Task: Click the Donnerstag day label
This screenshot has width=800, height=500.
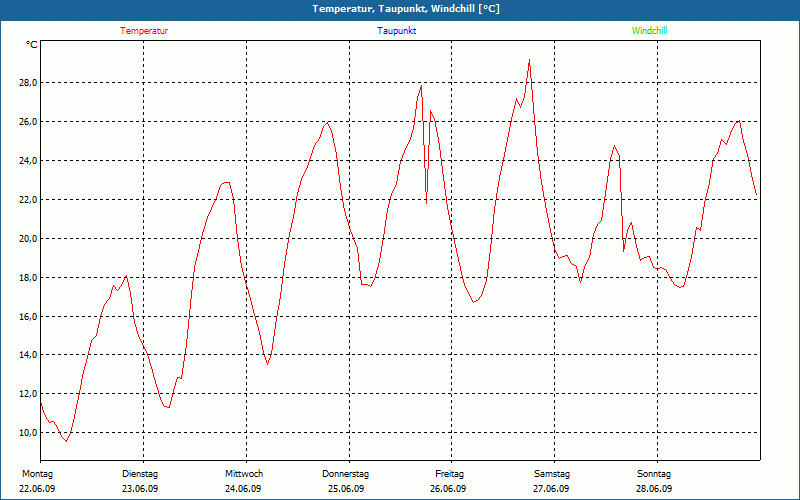Action: coord(345,474)
